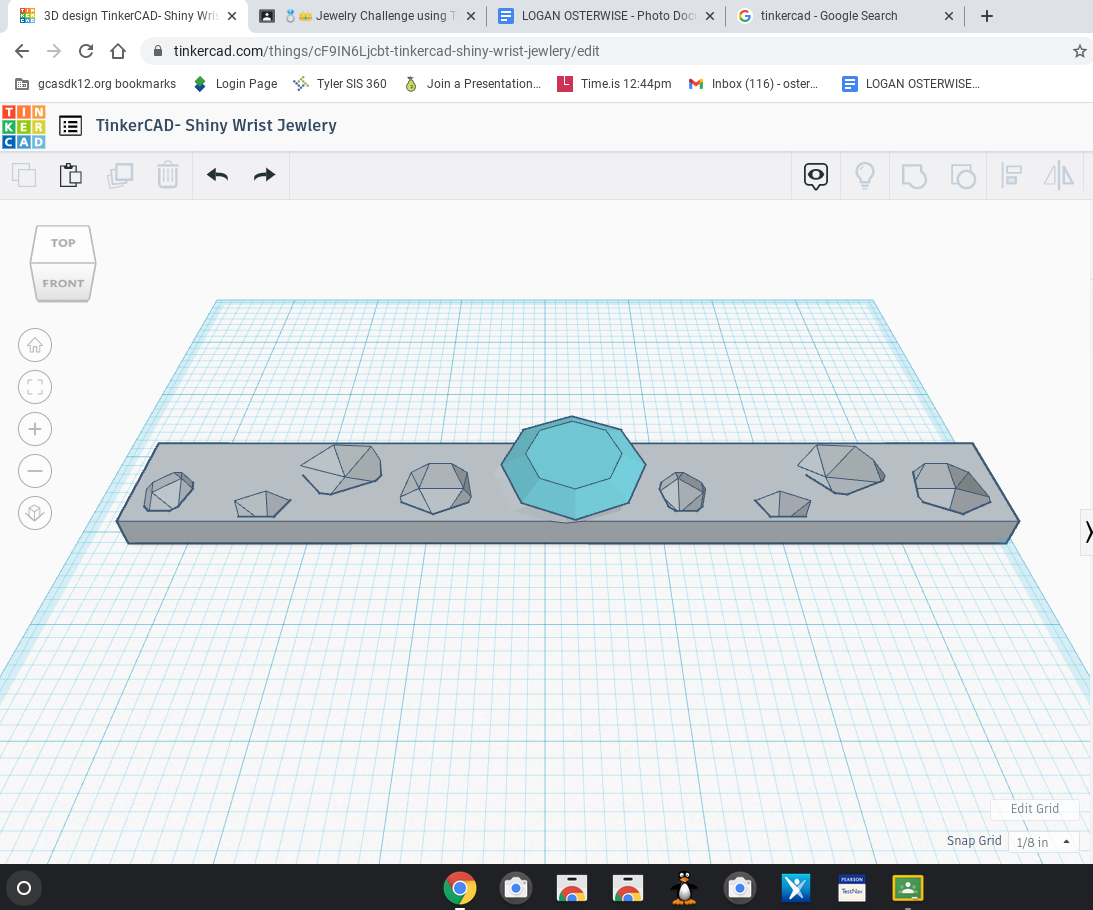Zoom in with the plus button
The width and height of the screenshot is (1093, 910).
pyautogui.click(x=35, y=429)
